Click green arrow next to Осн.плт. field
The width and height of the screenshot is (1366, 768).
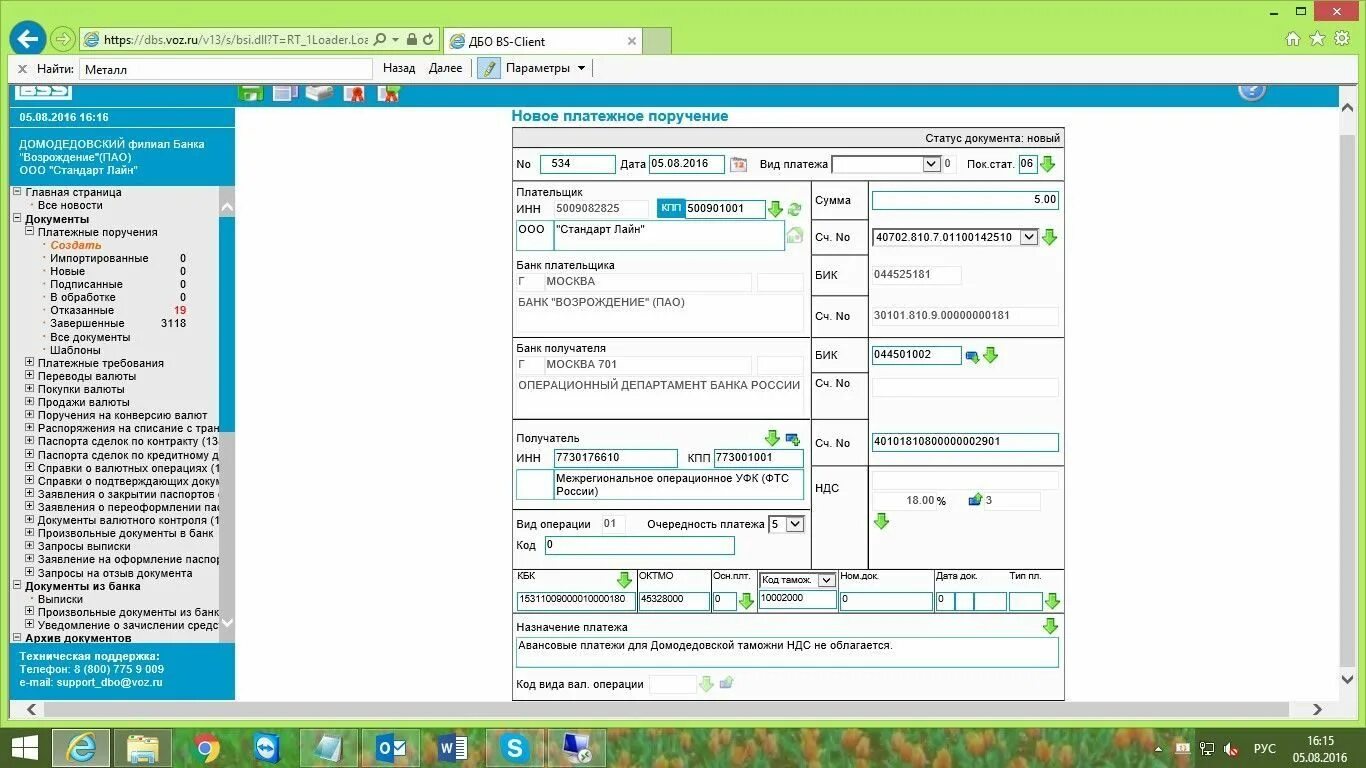(x=746, y=601)
